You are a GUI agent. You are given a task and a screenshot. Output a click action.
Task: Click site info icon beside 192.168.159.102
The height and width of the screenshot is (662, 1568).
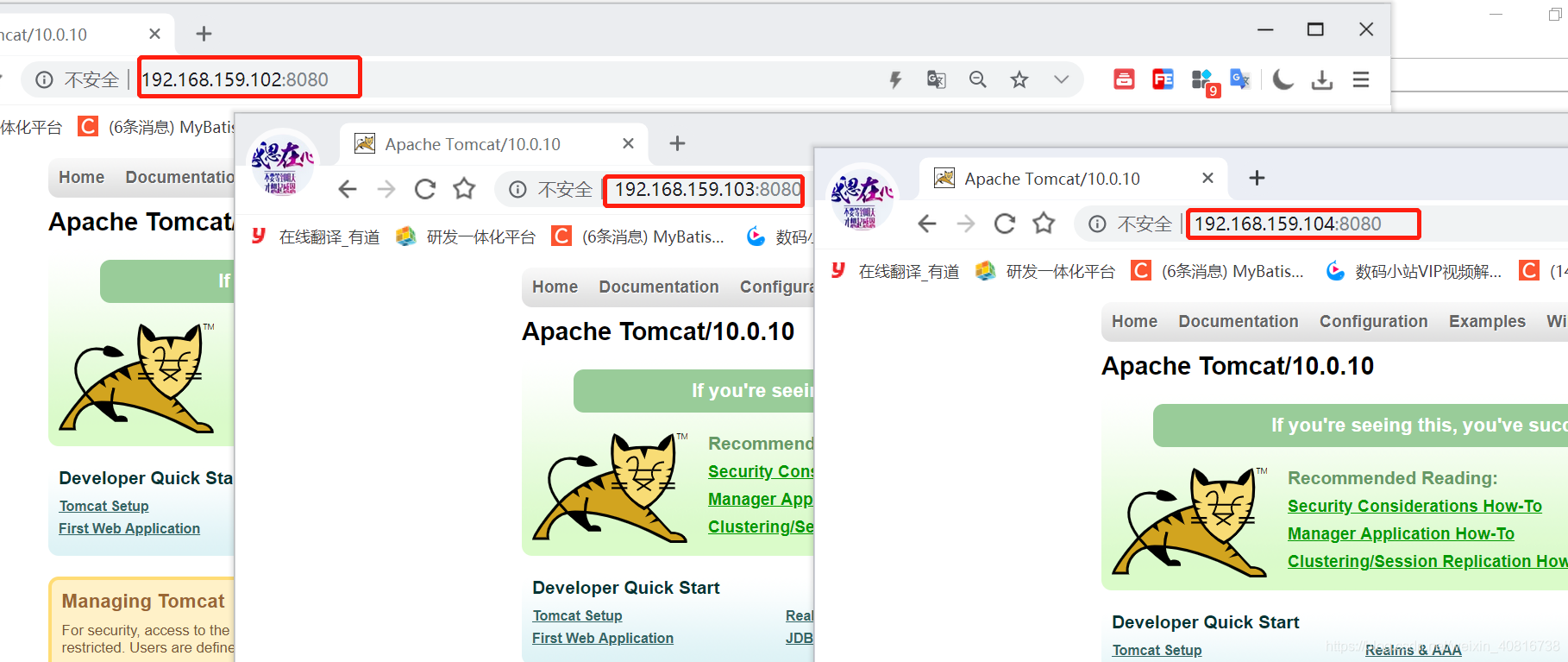[44, 79]
